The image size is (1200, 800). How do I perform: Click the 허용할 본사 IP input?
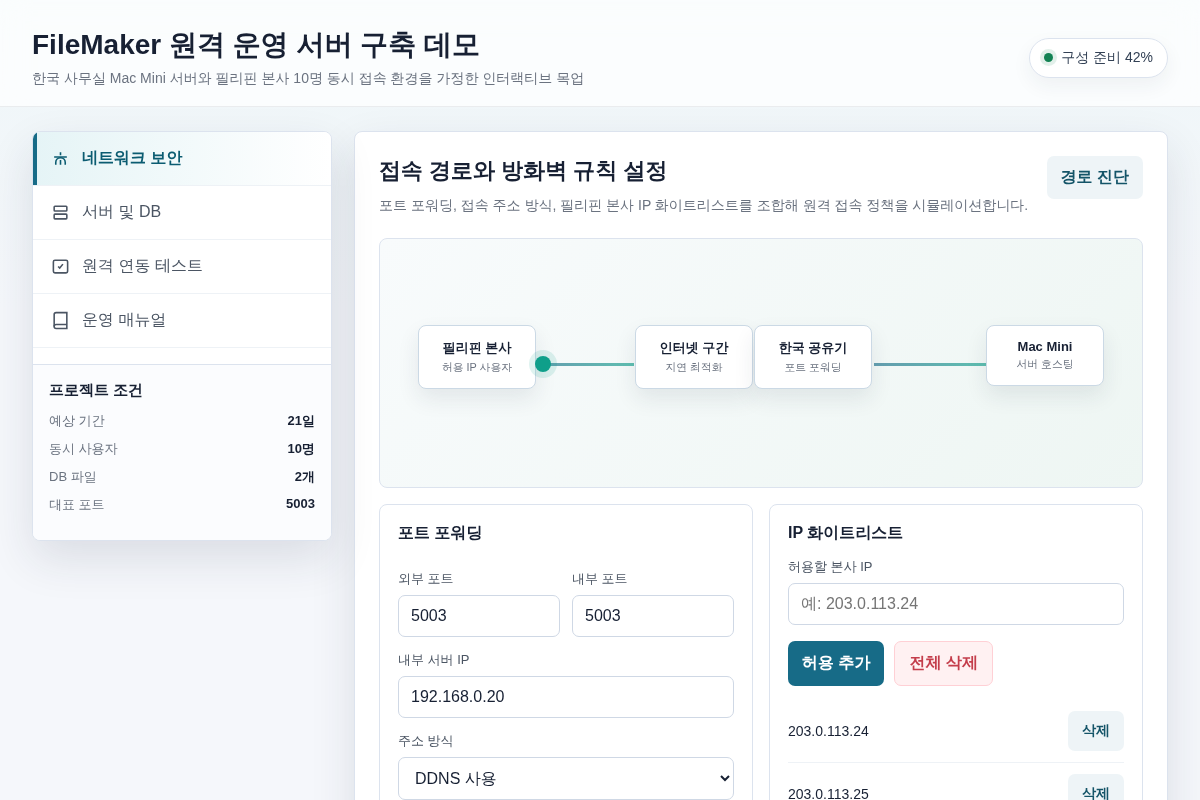[x=956, y=604]
